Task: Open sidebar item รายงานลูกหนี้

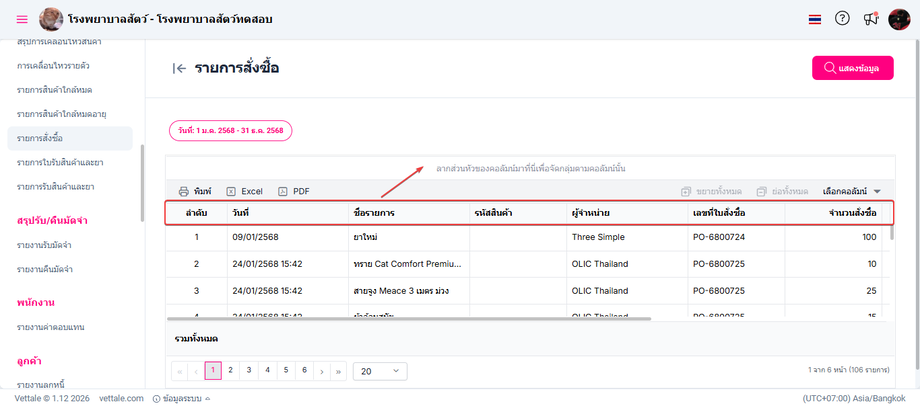Action: (x=40, y=385)
